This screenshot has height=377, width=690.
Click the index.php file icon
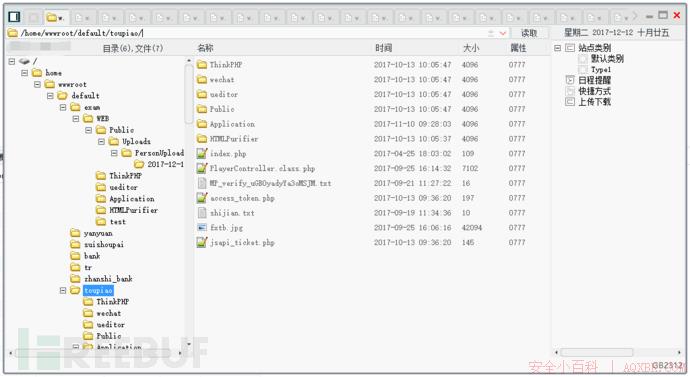(x=202, y=154)
